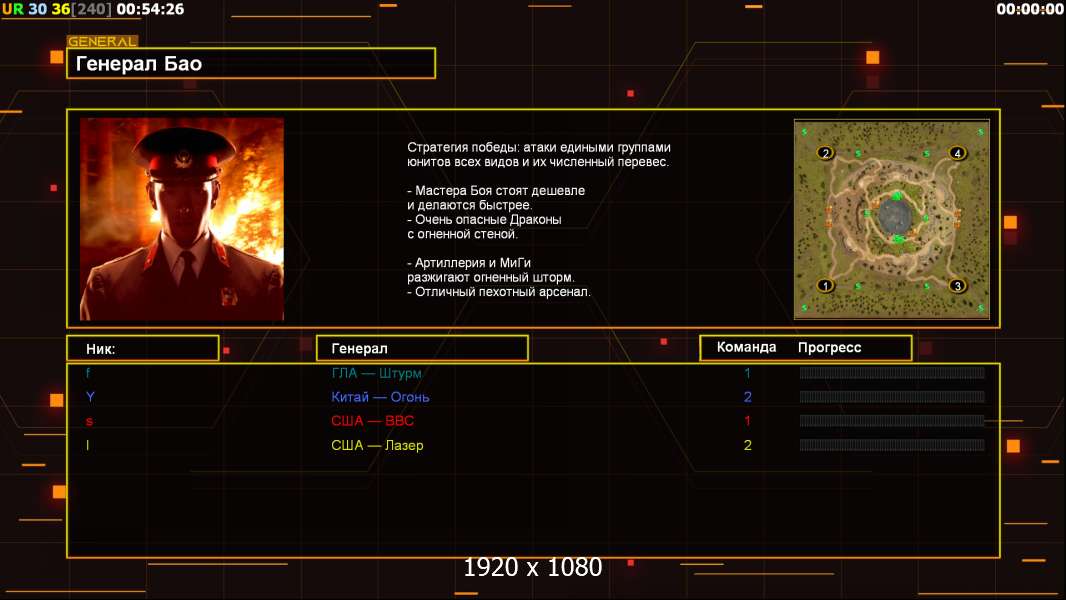The image size is (1066, 600).
Task: Select start position 4 on map
Action: point(957,153)
